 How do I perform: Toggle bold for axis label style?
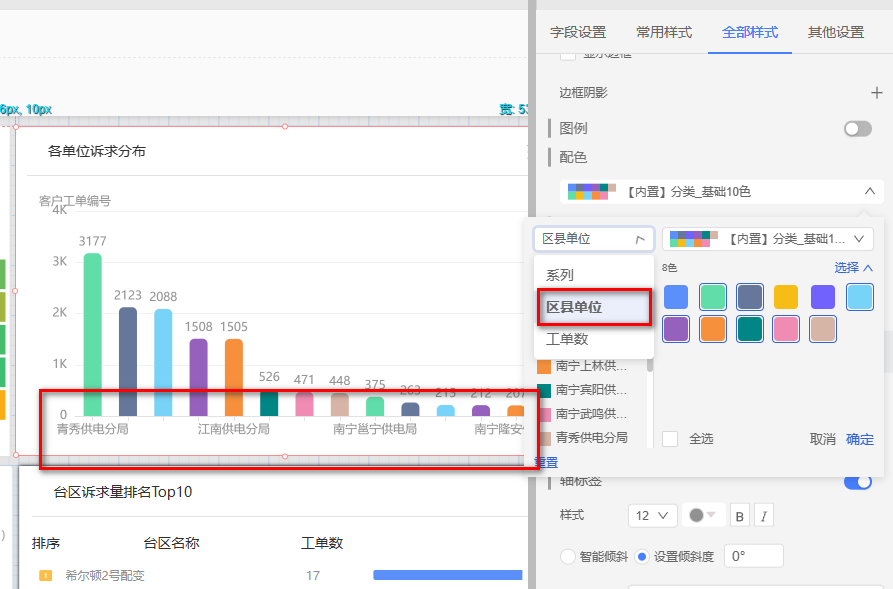(x=741, y=516)
